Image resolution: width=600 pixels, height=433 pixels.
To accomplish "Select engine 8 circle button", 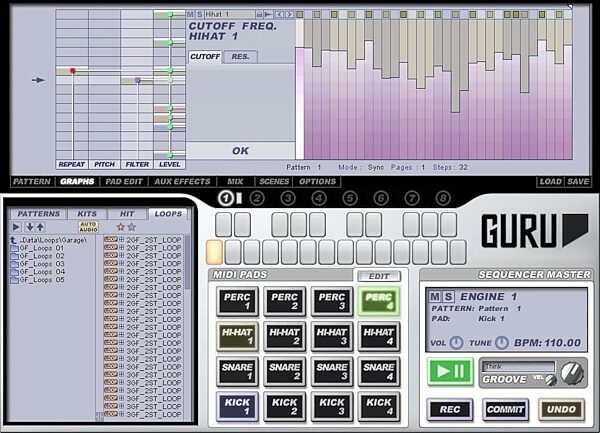I will click(x=443, y=198).
